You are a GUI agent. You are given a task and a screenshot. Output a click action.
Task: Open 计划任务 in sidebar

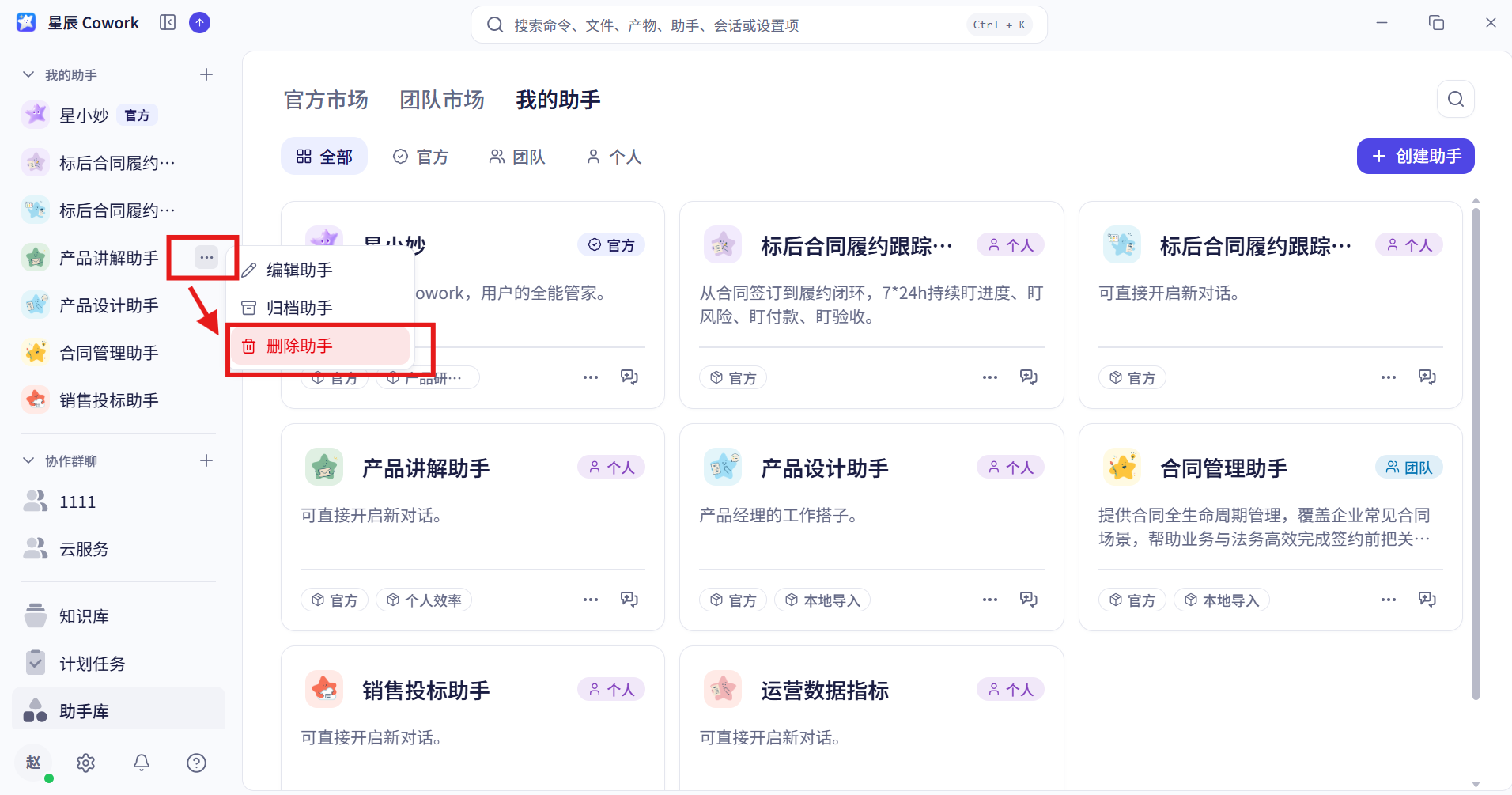point(119,663)
